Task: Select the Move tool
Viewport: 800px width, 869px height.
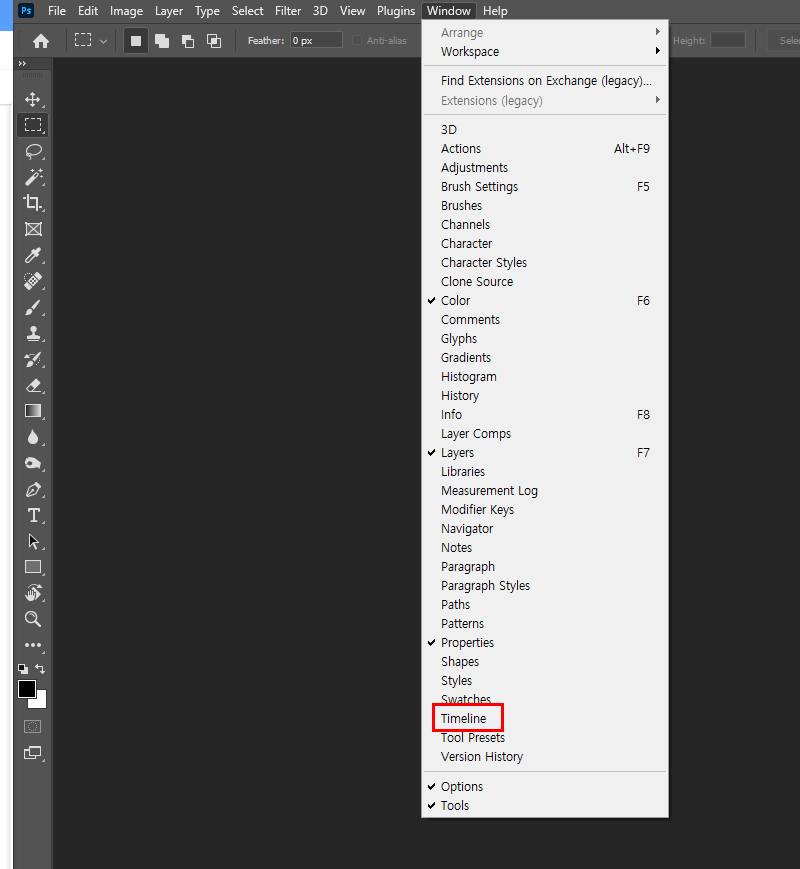Action: pyautogui.click(x=33, y=99)
